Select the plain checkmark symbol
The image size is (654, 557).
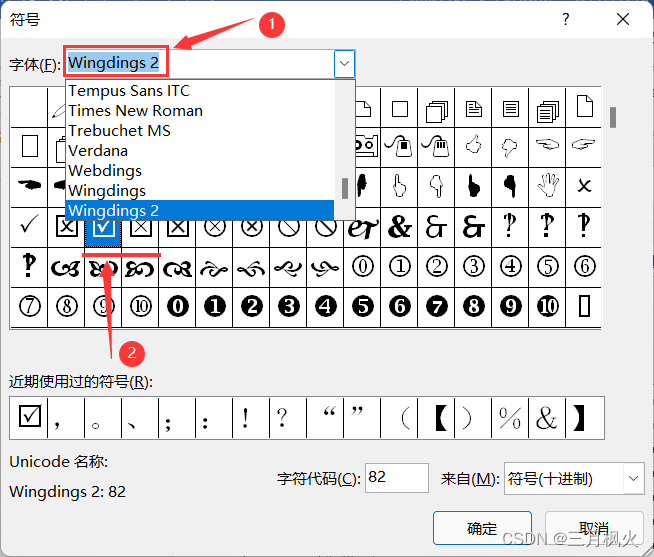[29, 226]
